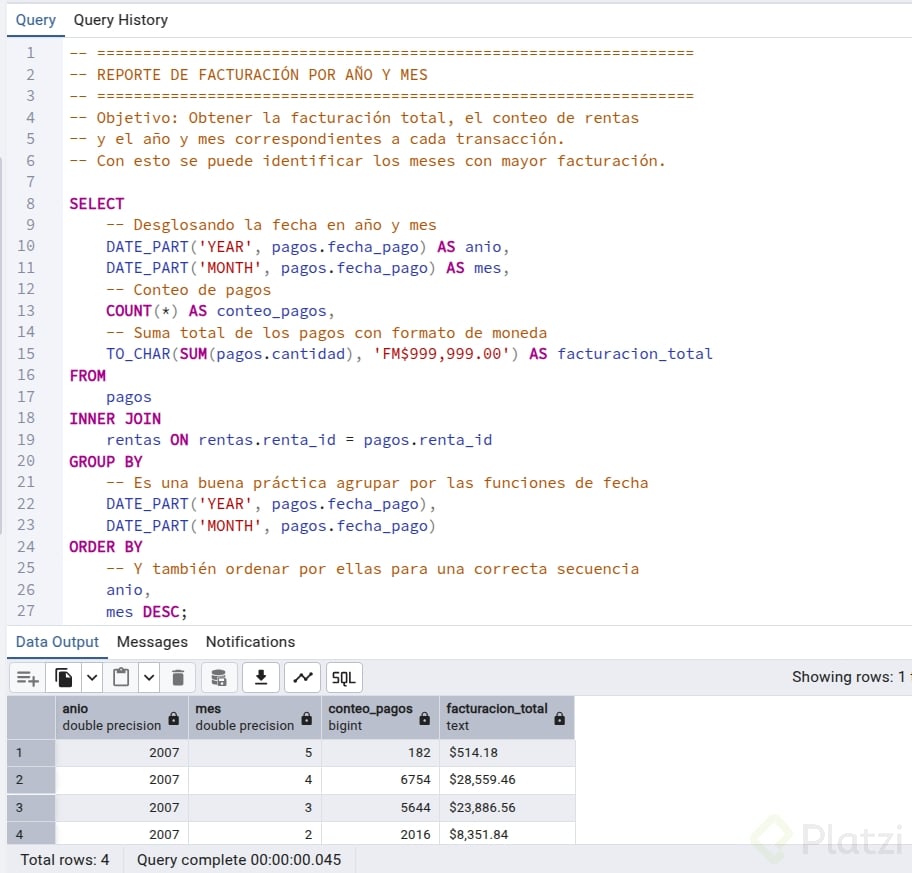Click the anio column header
The height and width of the screenshot is (873, 912).
click(110, 717)
